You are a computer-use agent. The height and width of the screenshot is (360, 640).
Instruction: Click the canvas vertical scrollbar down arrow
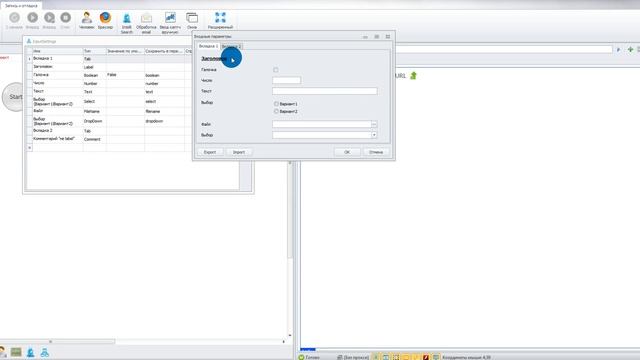(290, 336)
